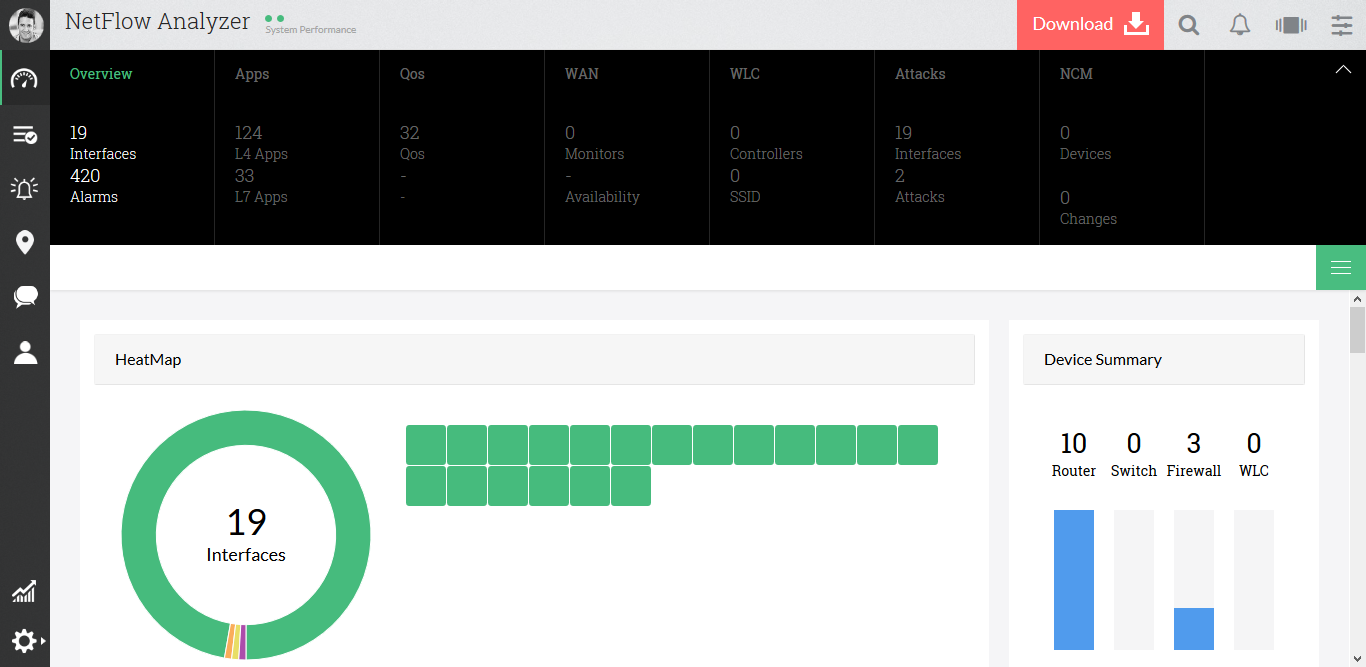
Task: Click the scrollbar up arrow
Action: [1357, 298]
